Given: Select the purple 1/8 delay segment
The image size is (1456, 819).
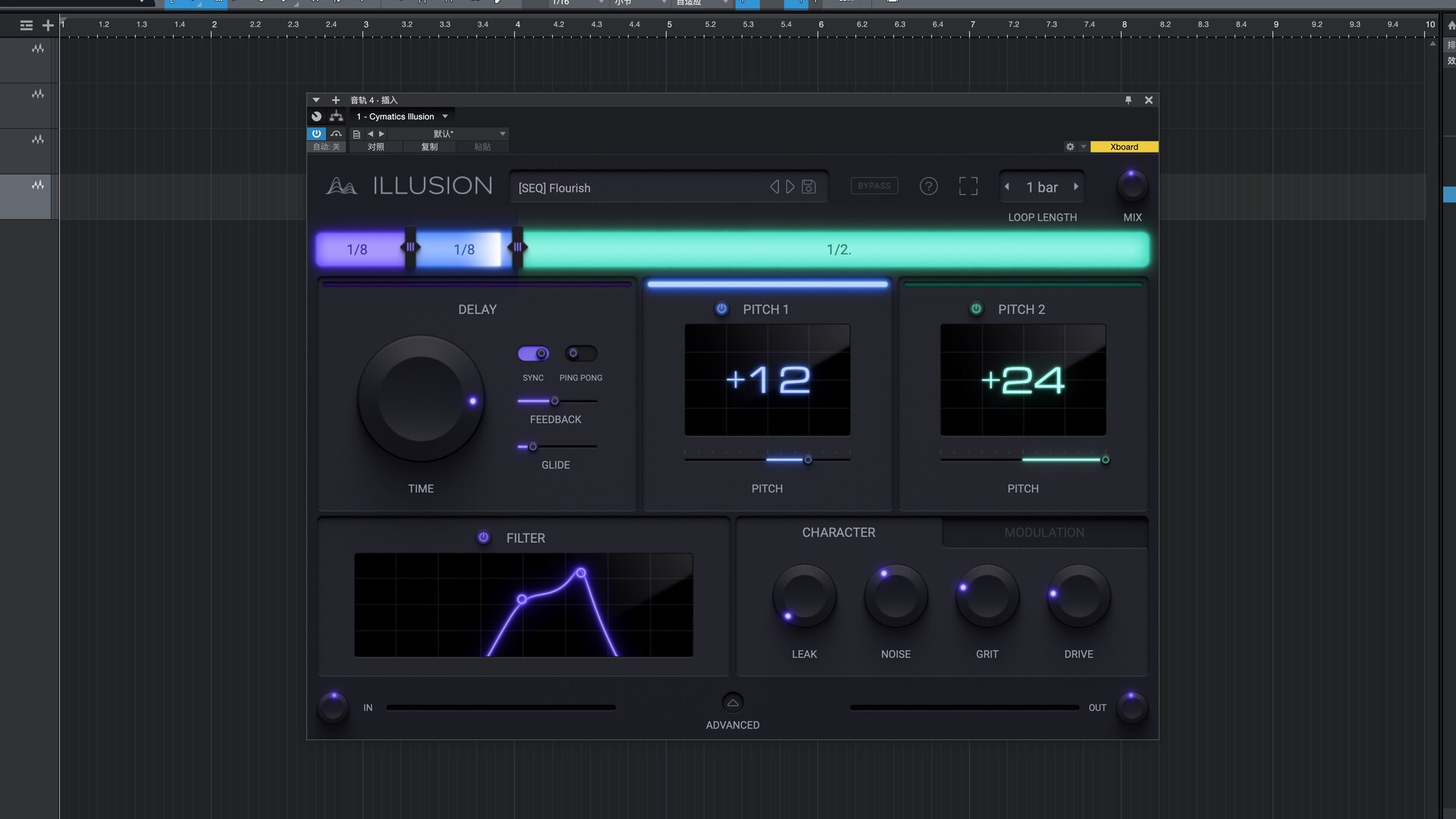Looking at the screenshot, I should pyautogui.click(x=358, y=249).
